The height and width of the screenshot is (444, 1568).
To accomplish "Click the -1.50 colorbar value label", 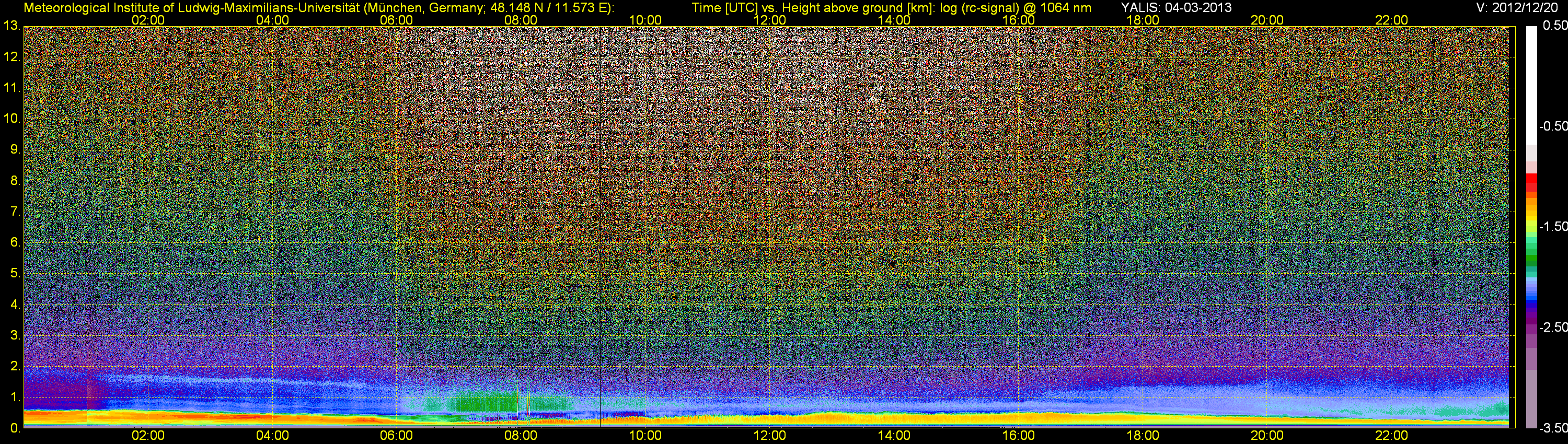I will tap(1553, 227).
